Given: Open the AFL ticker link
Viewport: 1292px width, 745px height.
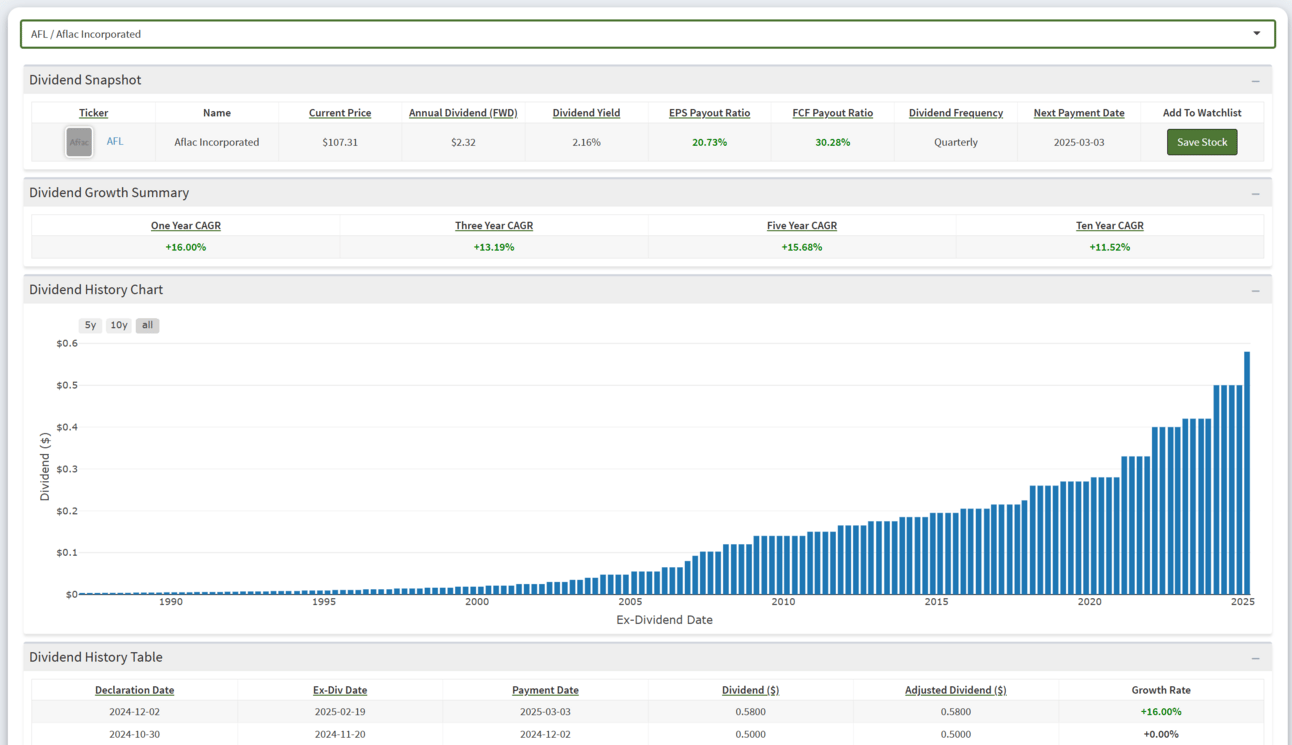Looking at the screenshot, I should (115, 142).
